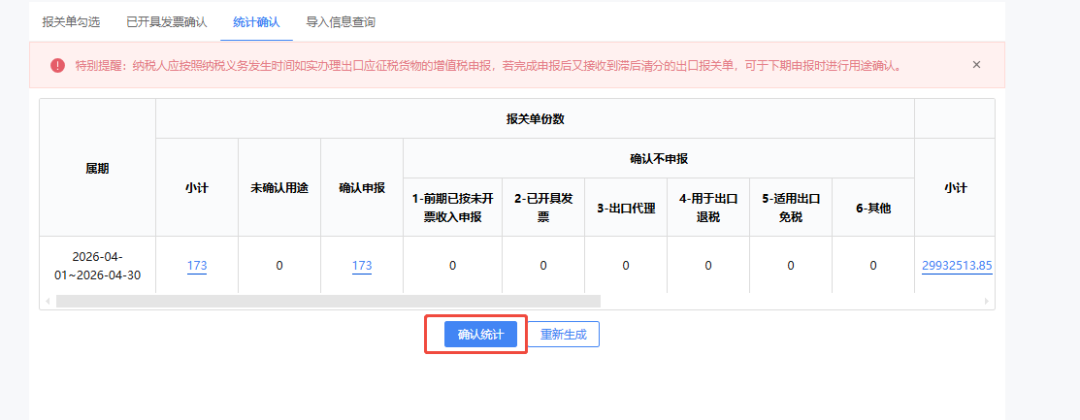This screenshot has width=1080, height=420.
Task: Click the 1-前期已按未开票收入申报 header
Action: [453, 208]
